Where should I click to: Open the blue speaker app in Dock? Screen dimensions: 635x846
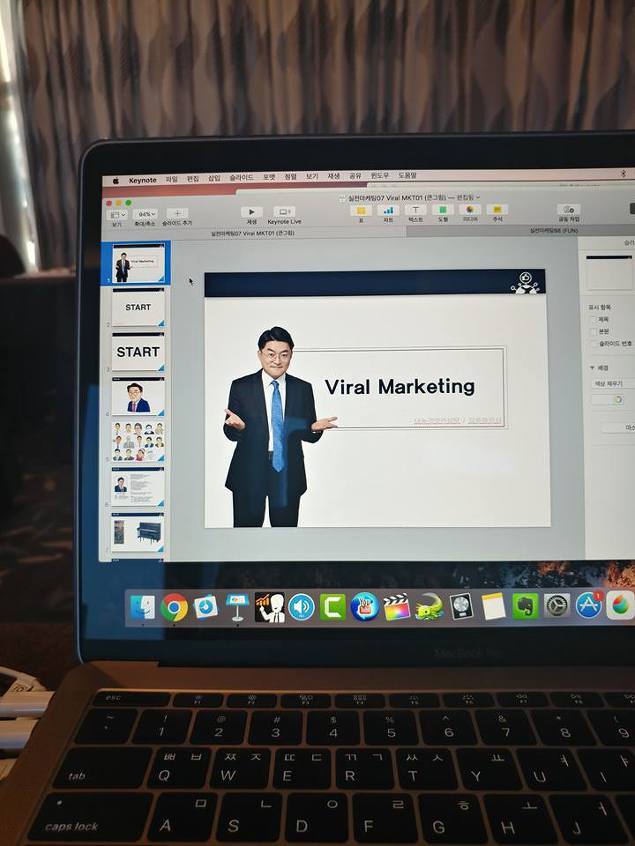click(301, 607)
